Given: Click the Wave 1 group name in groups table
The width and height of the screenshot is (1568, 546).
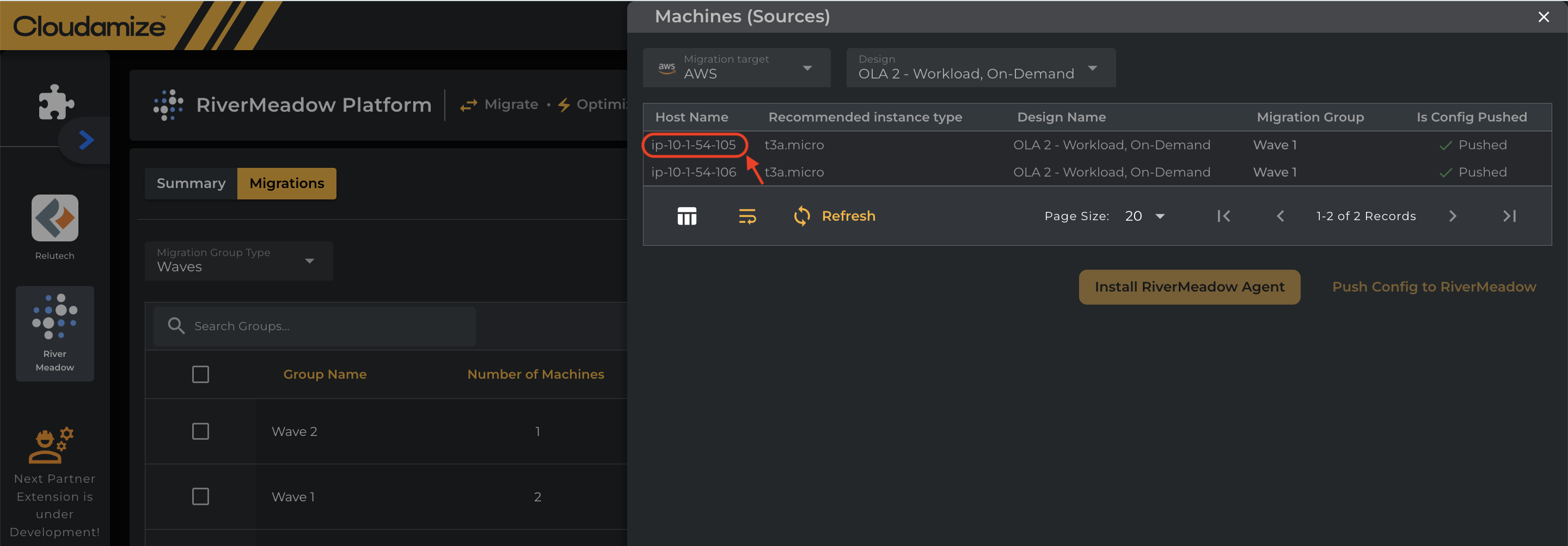Looking at the screenshot, I should pyautogui.click(x=293, y=496).
